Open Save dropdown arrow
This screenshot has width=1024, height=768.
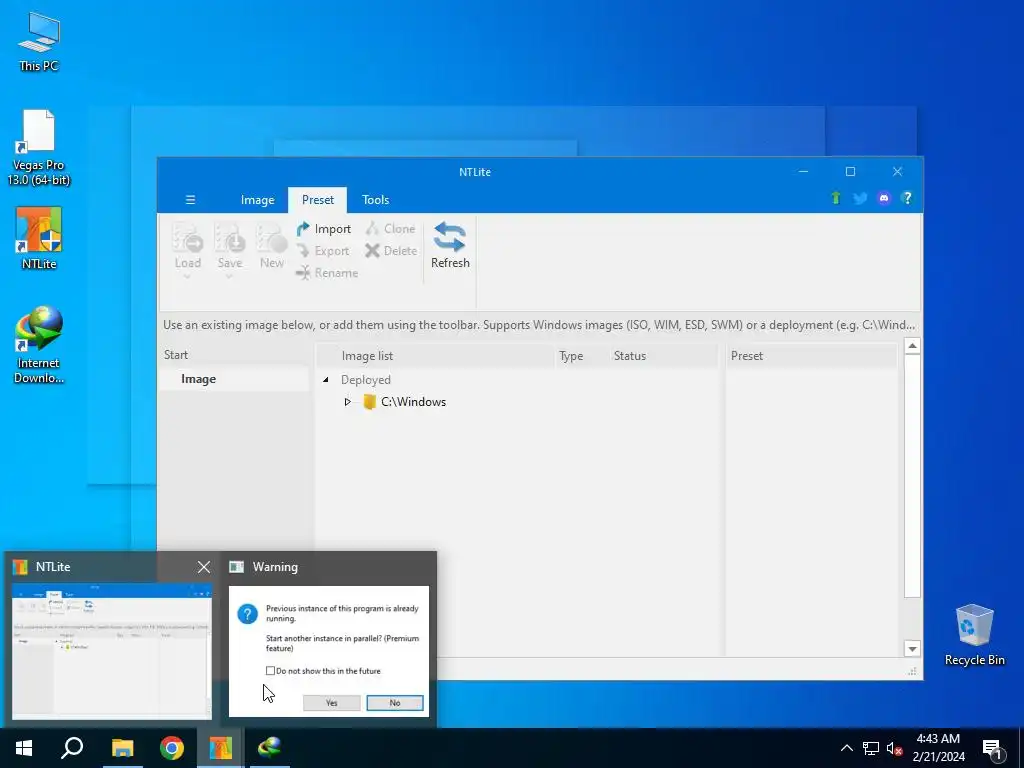(229, 276)
